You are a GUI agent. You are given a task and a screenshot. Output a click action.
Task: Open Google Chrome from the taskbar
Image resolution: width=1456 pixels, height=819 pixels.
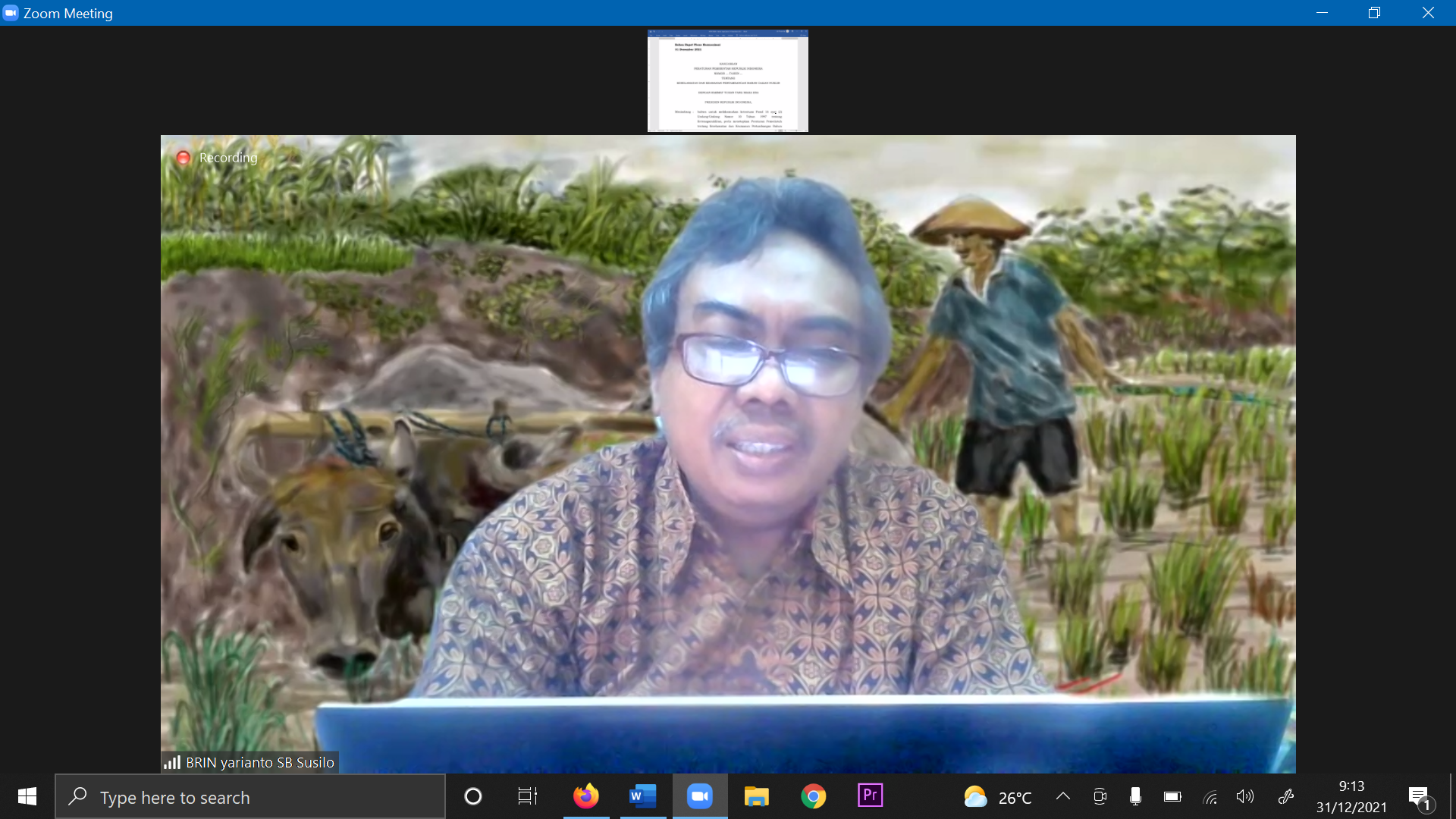click(813, 796)
